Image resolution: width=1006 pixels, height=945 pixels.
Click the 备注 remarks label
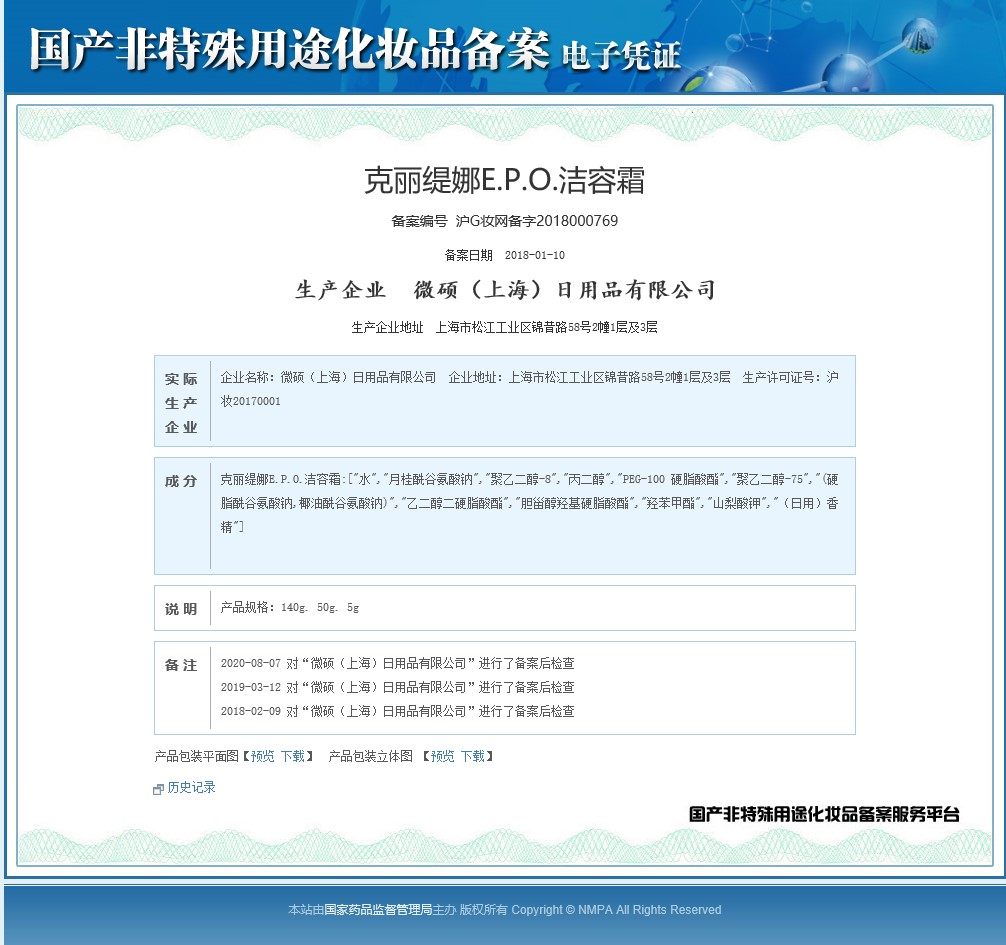tap(181, 665)
